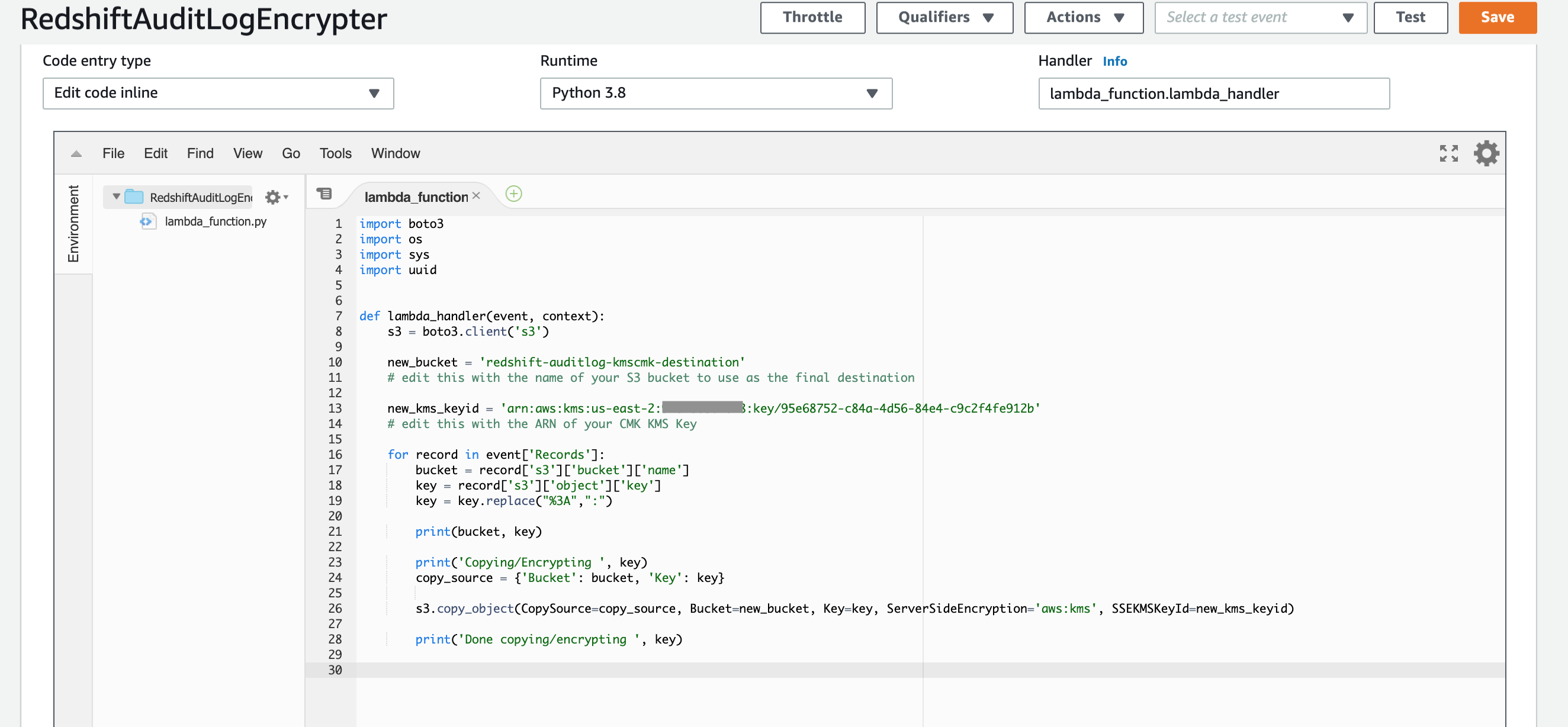Collapse the RedshiftAuditLogEncrypter folder tree
This screenshot has height=727, width=1568.
pyautogui.click(x=116, y=197)
